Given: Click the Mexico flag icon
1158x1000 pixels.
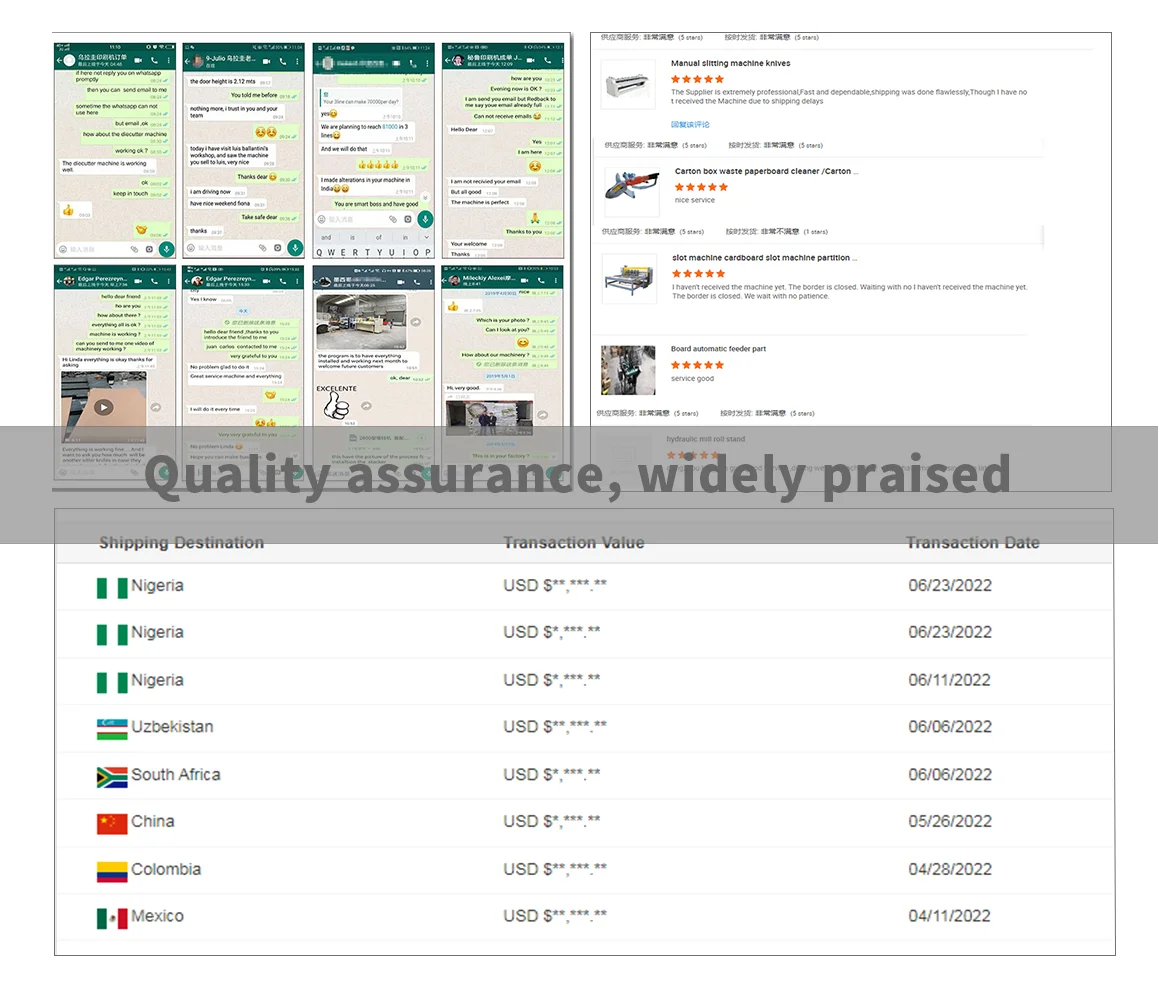Looking at the screenshot, I should (112, 918).
